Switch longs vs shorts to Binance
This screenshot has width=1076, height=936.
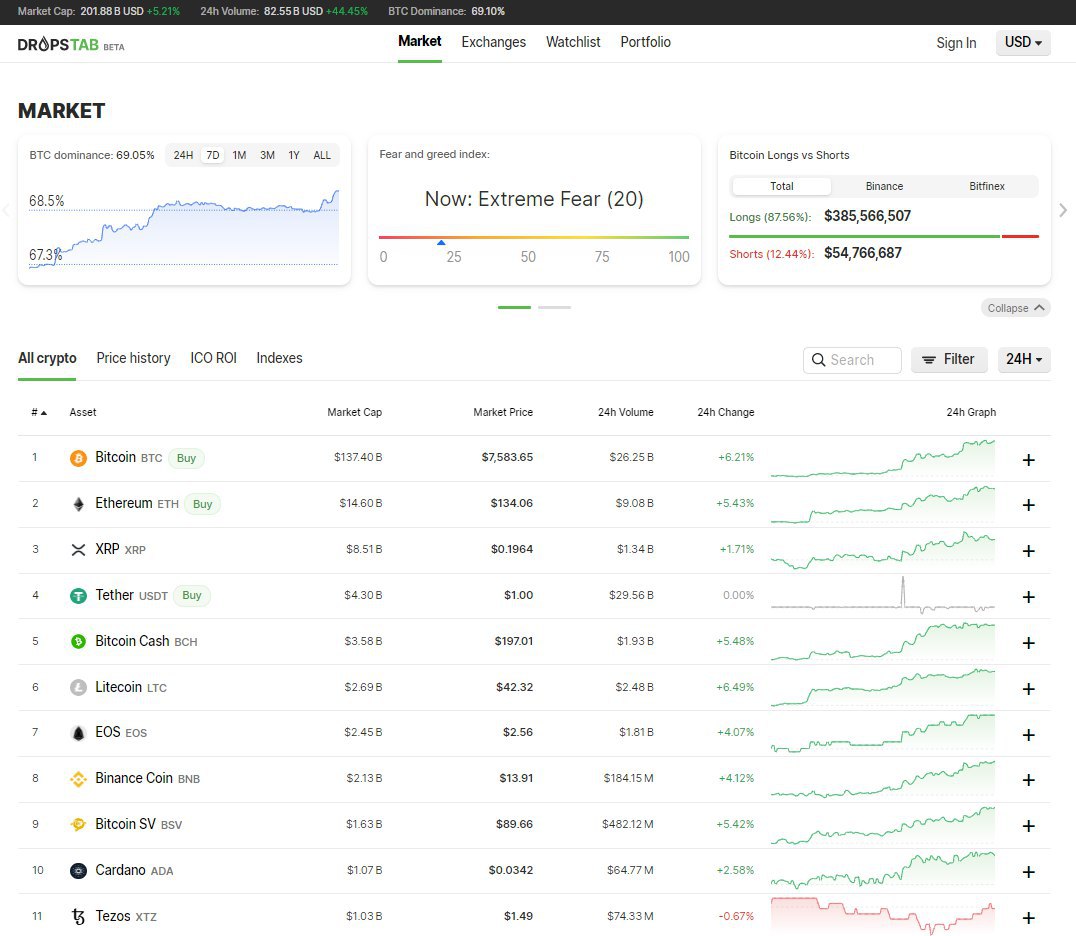884,186
